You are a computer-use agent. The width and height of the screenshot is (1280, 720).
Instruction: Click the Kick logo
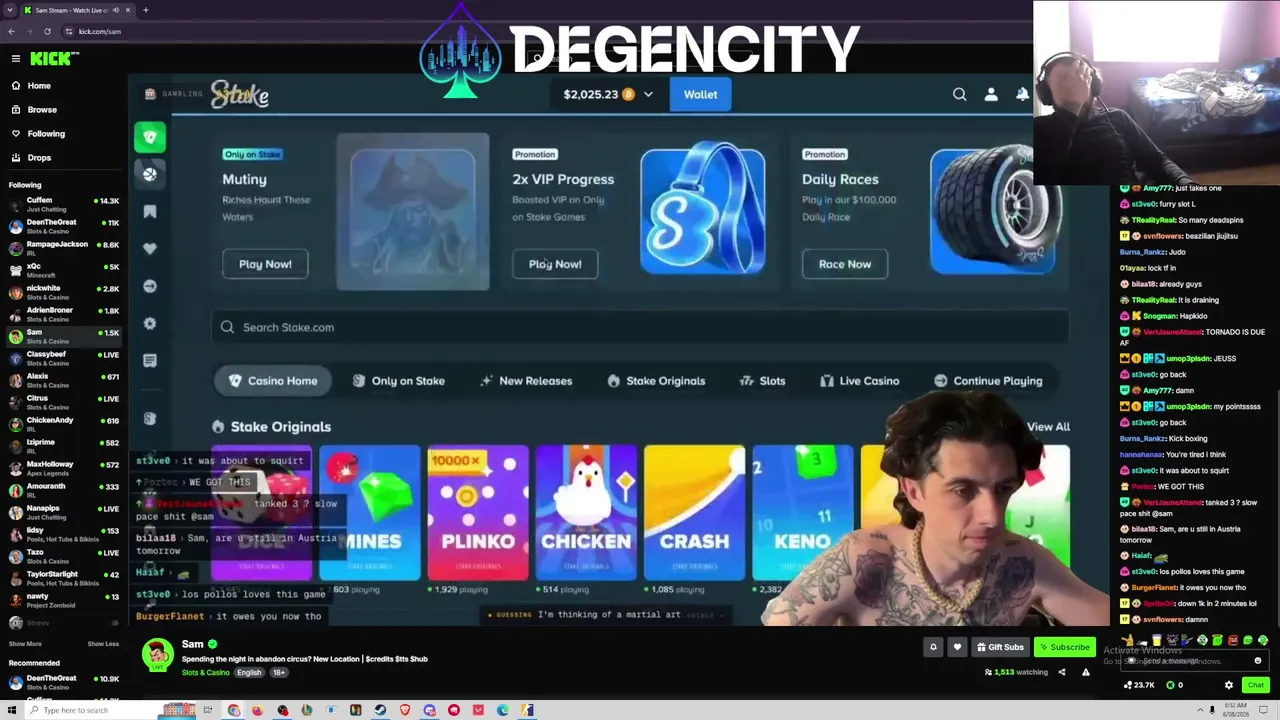click(49, 59)
